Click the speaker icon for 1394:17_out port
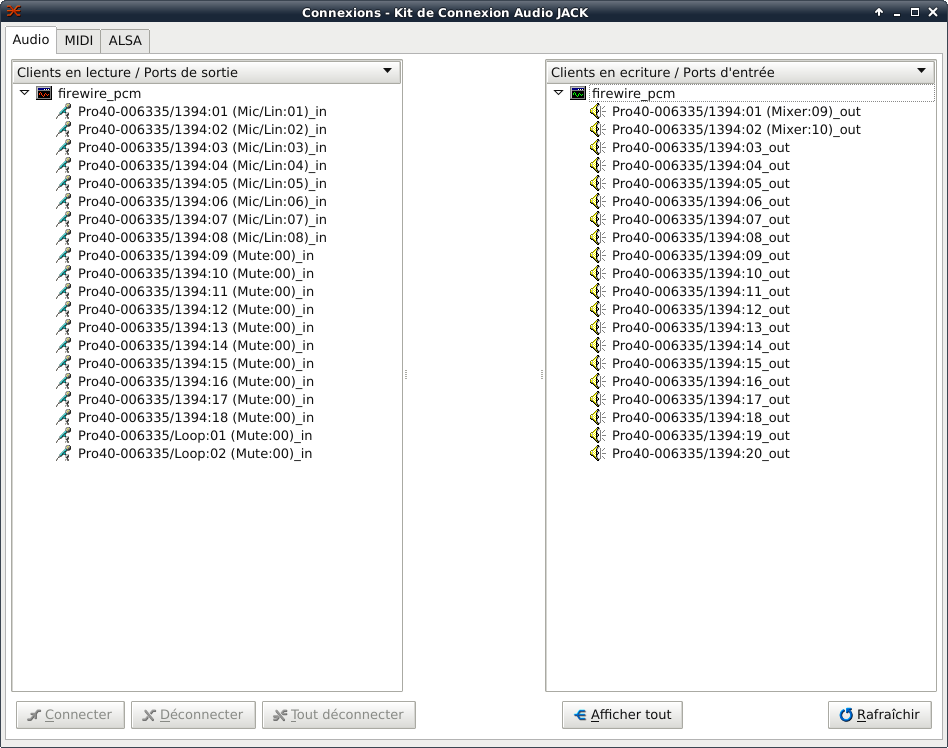This screenshot has width=948, height=748. (x=597, y=400)
